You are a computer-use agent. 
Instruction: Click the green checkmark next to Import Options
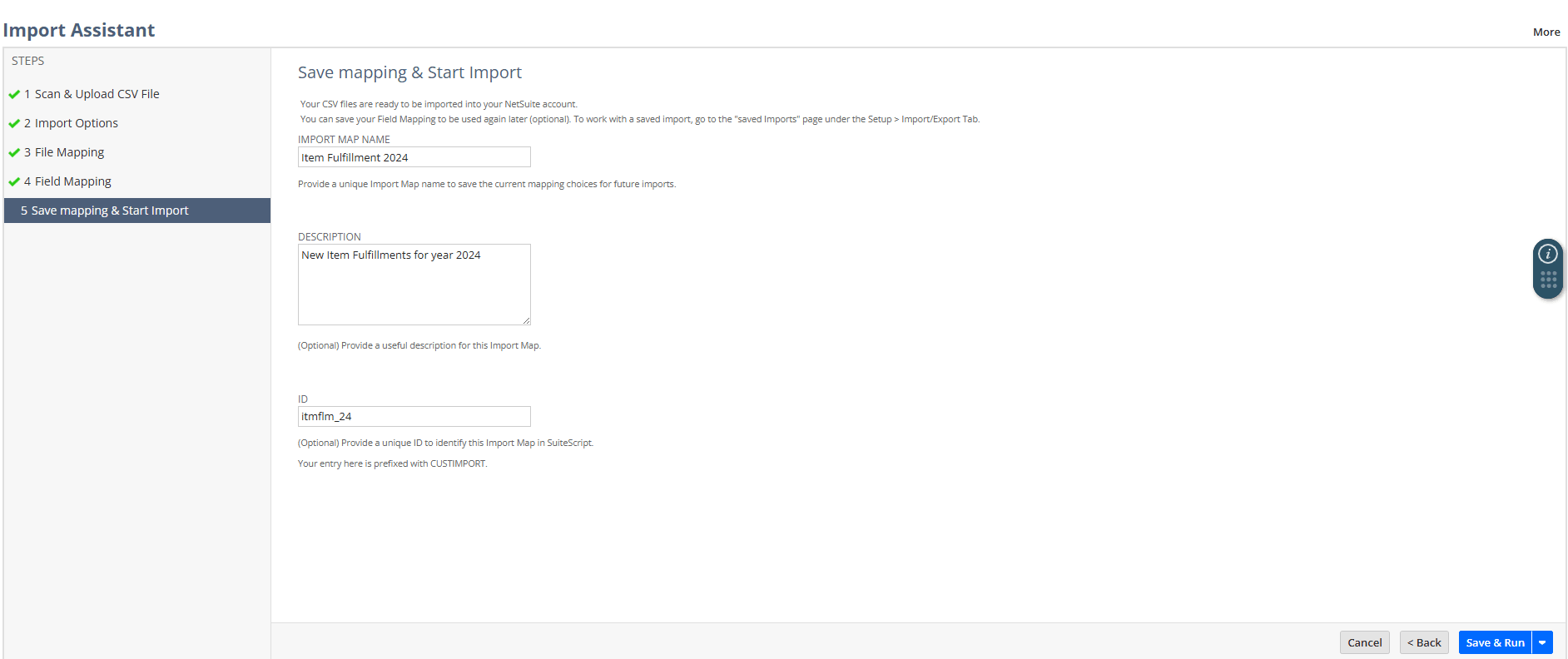[14, 123]
